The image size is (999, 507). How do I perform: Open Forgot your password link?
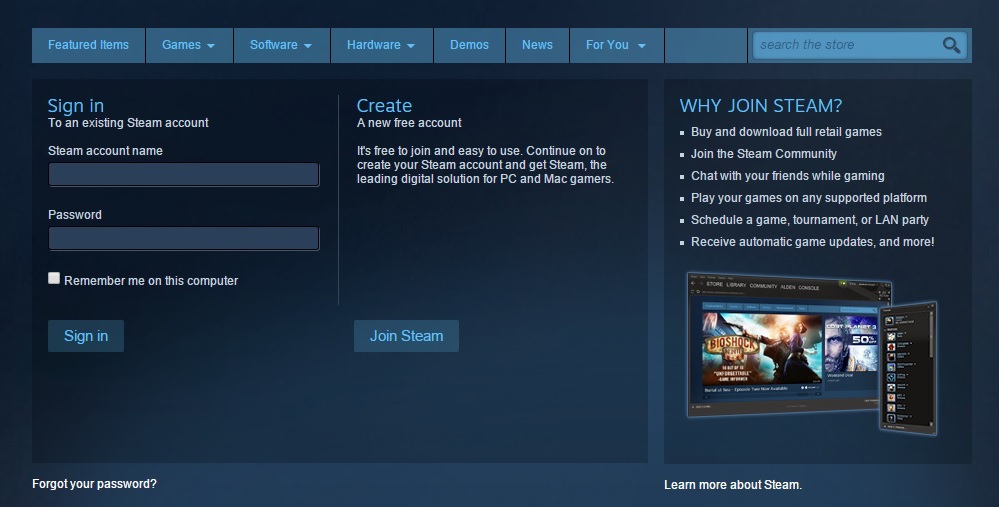94,484
